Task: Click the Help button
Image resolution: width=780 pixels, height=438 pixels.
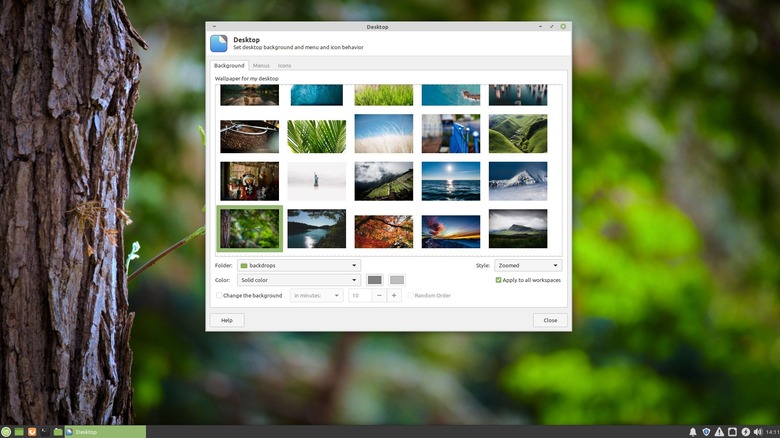Action: [226, 320]
